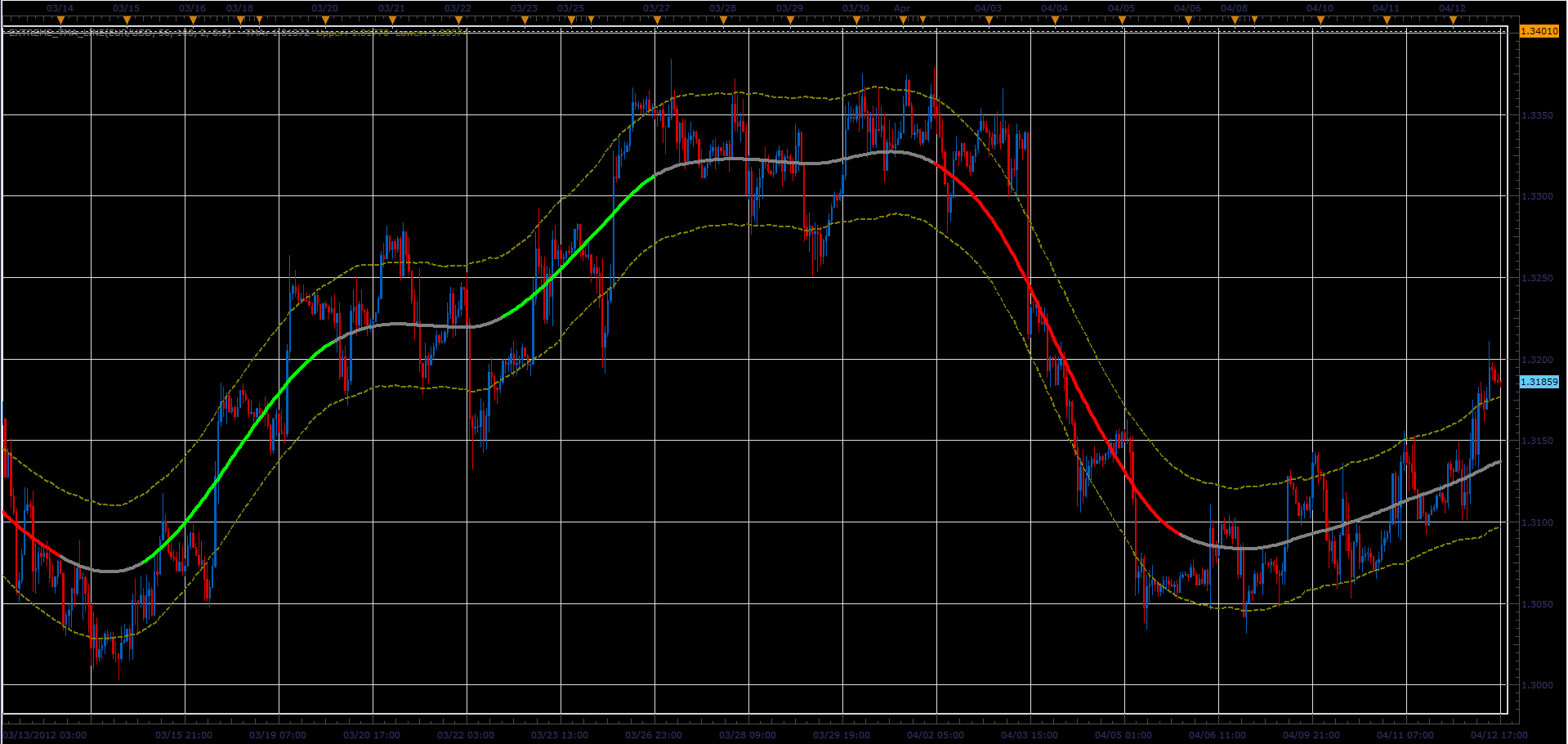
Task: Select the Apr month marker triangle
Action: (902, 18)
